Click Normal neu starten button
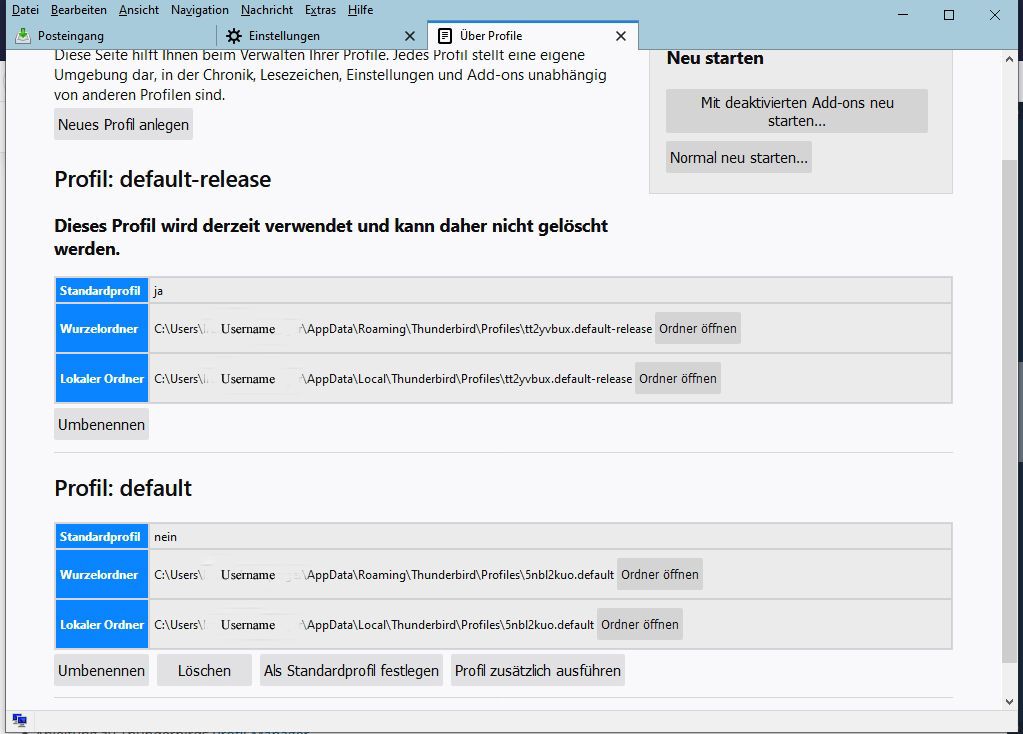Image resolution: width=1023 pixels, height=734 pixels. pos(739,158)
